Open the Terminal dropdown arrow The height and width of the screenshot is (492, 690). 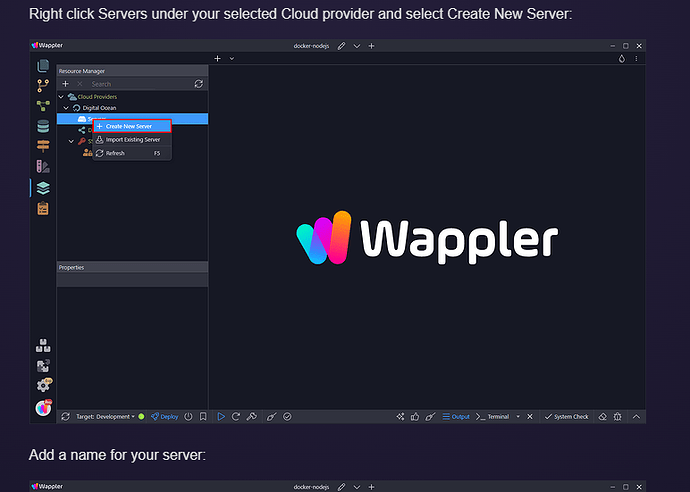click(518, 416)
